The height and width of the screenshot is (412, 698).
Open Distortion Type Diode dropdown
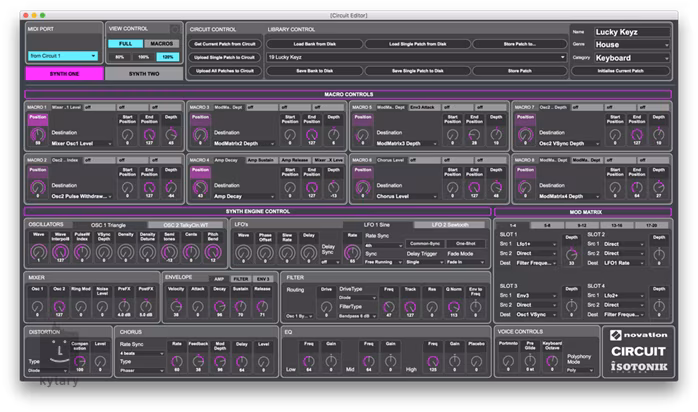pos(48,370)
